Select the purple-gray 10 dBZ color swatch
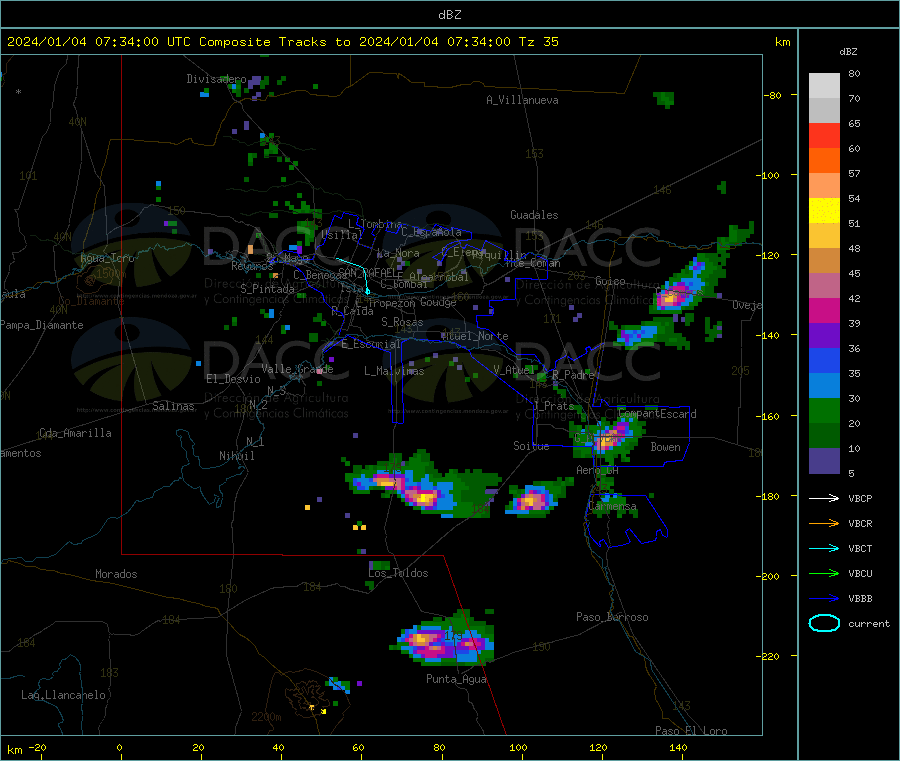The width and height of the screenshot is (900, 761). 824,461
